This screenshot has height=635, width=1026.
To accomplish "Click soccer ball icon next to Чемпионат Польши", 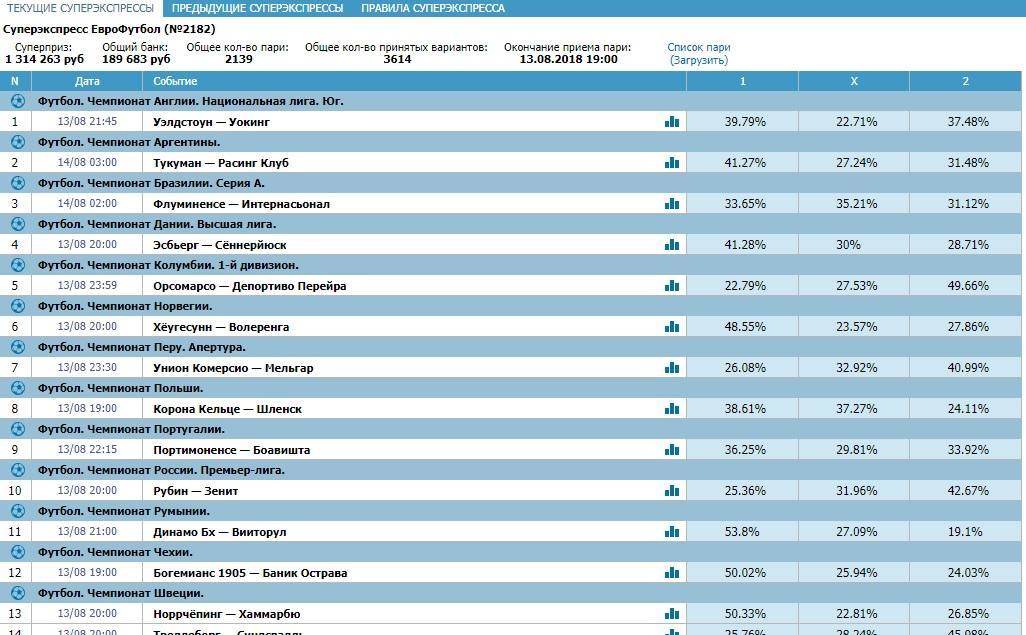I will [17, 388].
